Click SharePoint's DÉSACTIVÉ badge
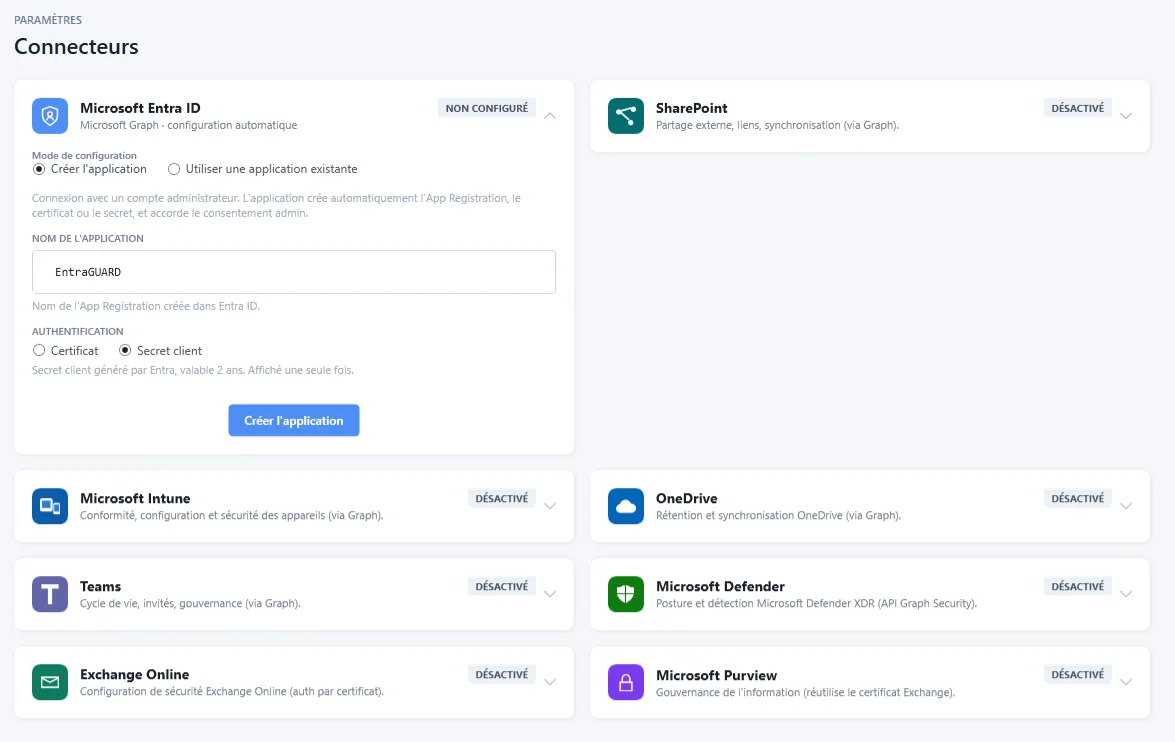 1078,108
